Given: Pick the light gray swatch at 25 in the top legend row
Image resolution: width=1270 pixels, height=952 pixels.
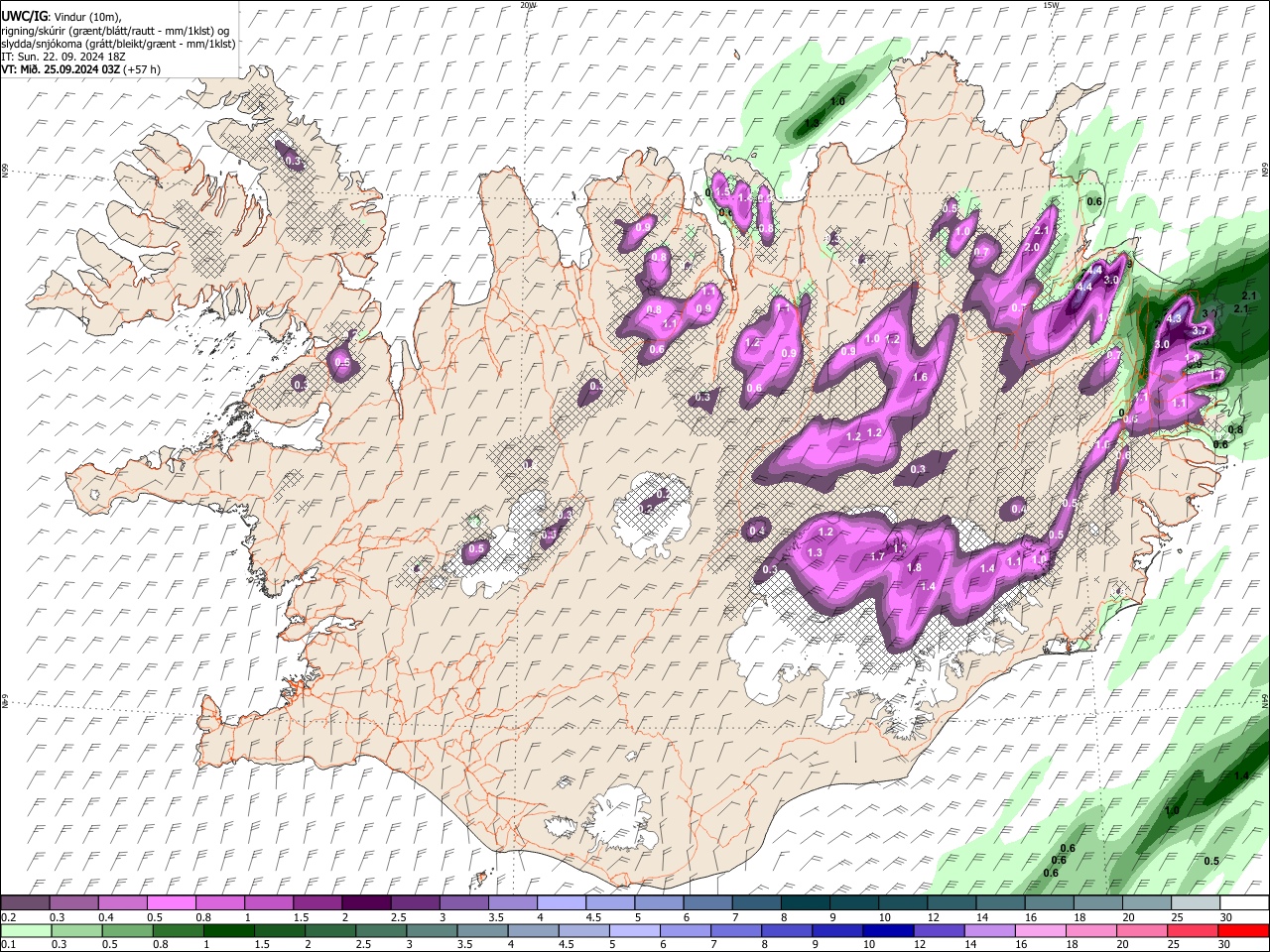Looking at the screenshot, I should click(1196, 902).
